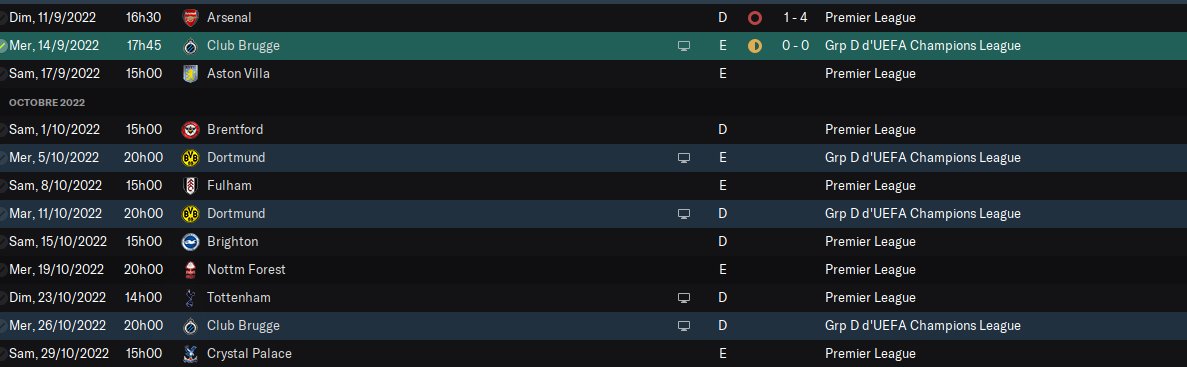Click TV icon for 5/10 Dortmund match
The width and height of the screenshot is (1187, 367).
(684, 157)
